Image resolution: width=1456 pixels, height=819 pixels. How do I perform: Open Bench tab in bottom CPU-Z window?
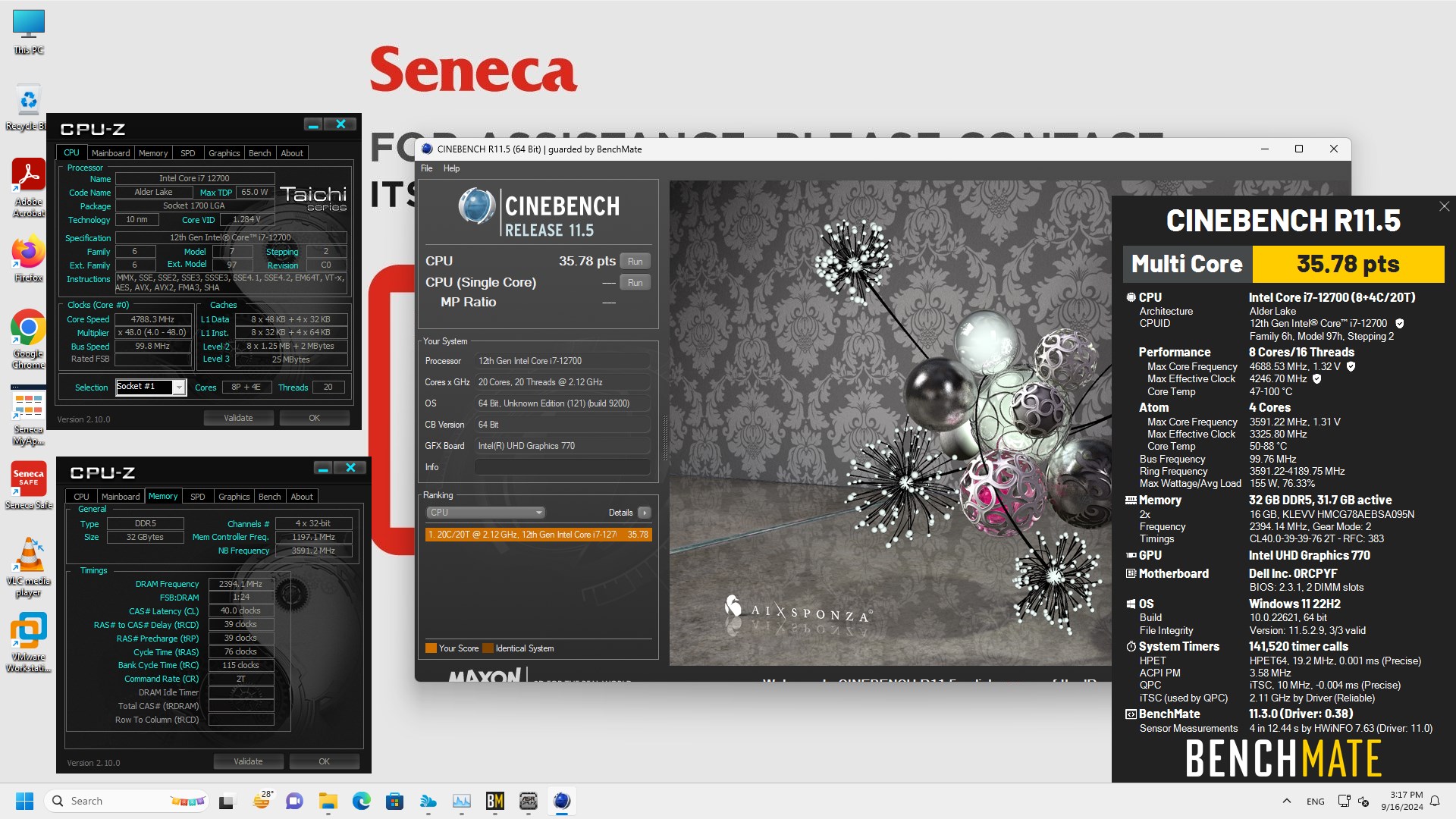coord(270,497)
